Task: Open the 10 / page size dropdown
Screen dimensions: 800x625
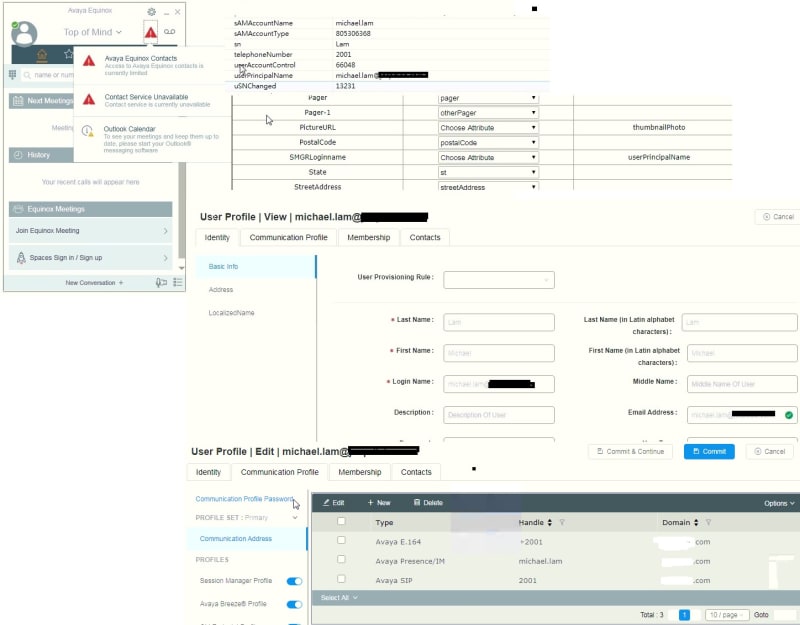Action: tap(727, 615)
